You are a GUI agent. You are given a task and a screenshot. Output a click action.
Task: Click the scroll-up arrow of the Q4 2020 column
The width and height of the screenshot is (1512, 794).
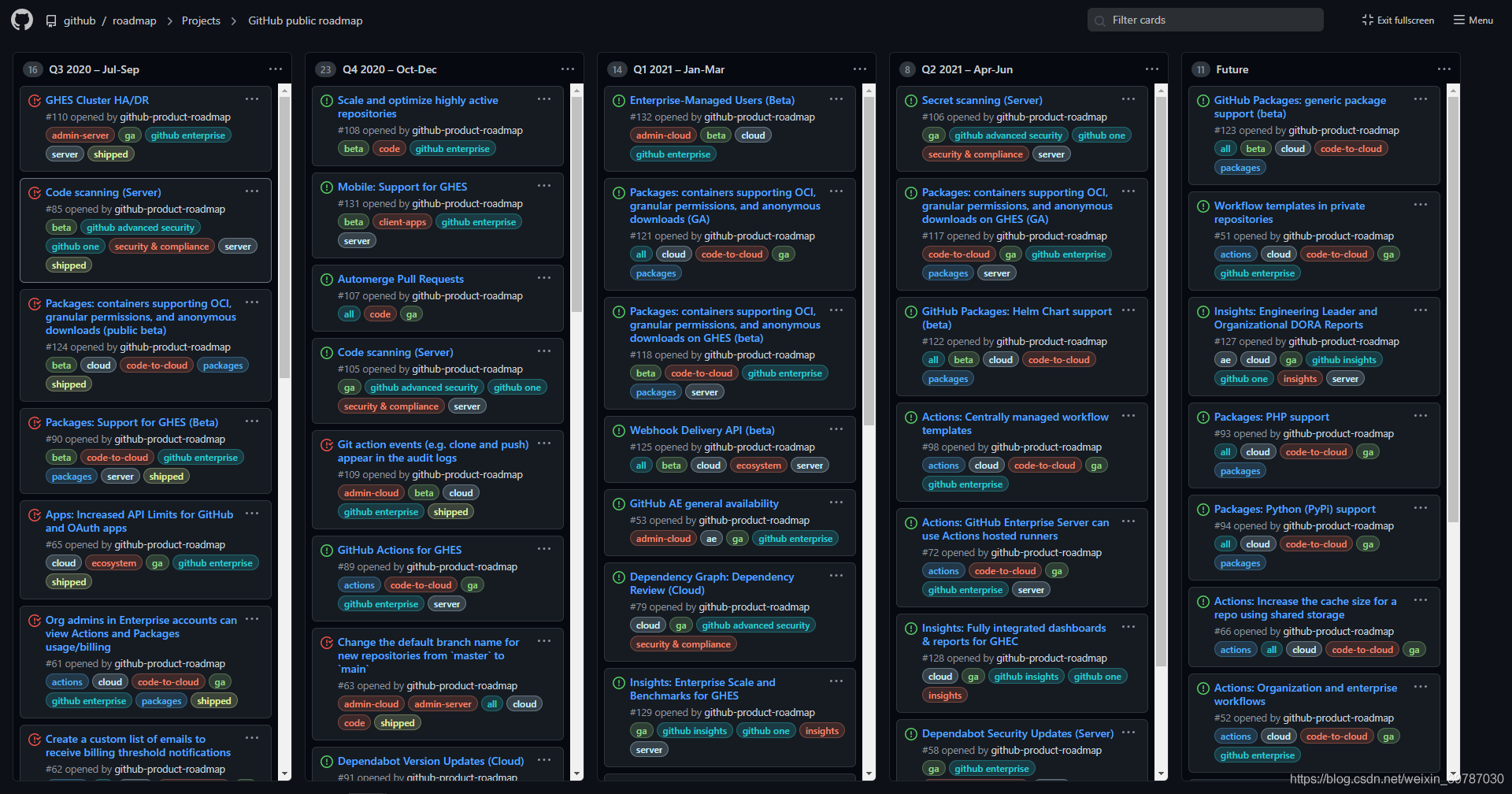coord(577,90)
